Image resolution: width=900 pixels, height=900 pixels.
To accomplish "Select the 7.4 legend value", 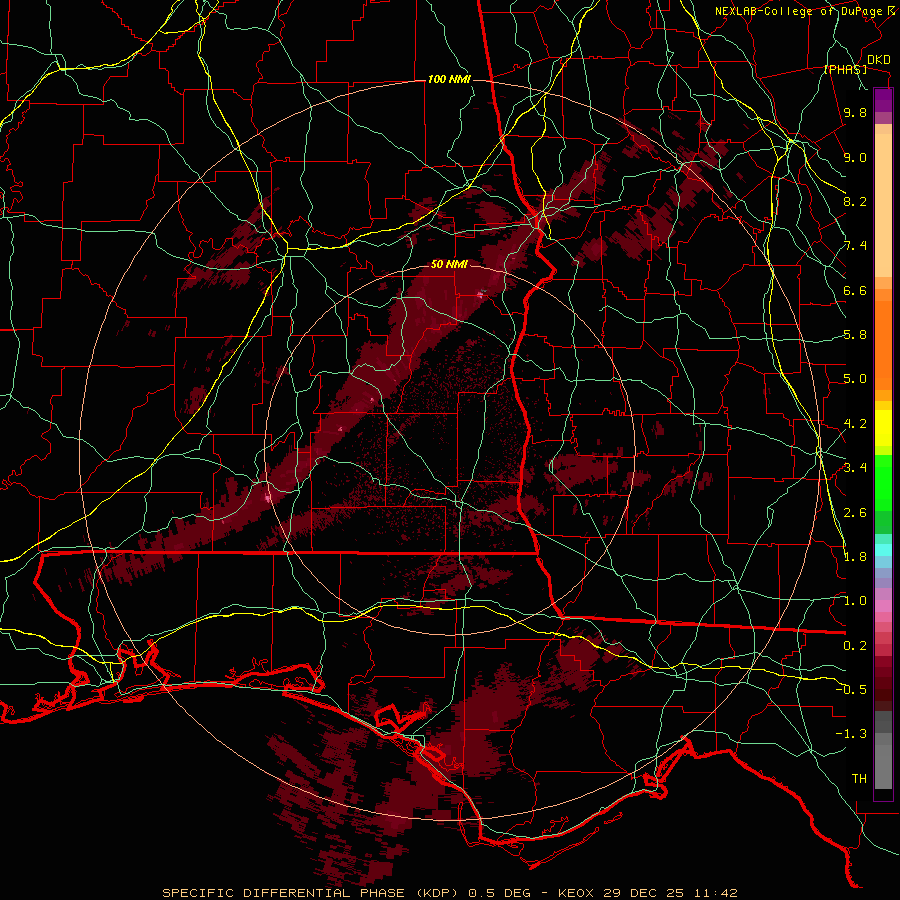I will pyautogui.click(x=855, y=246).
